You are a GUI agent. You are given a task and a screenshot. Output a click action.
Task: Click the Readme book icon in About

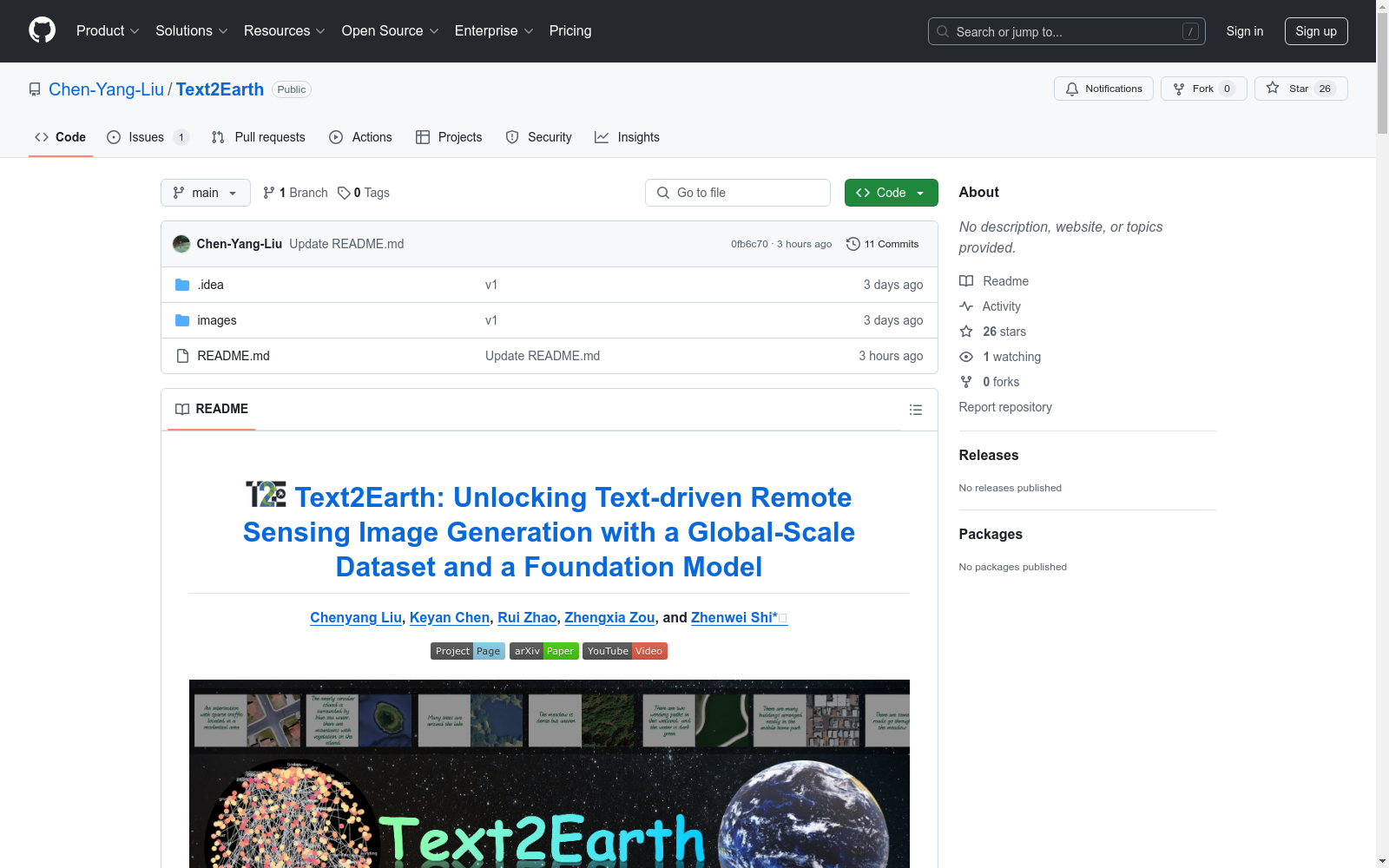(966, 281)
